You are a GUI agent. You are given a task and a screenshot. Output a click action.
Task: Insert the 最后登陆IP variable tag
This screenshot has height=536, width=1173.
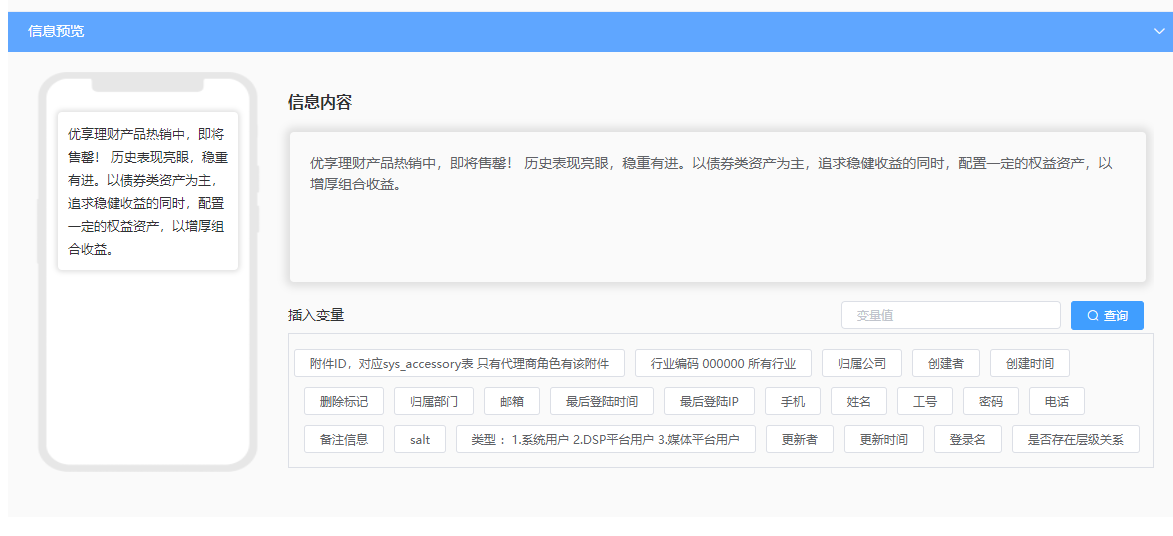click(x=709, y=401)
